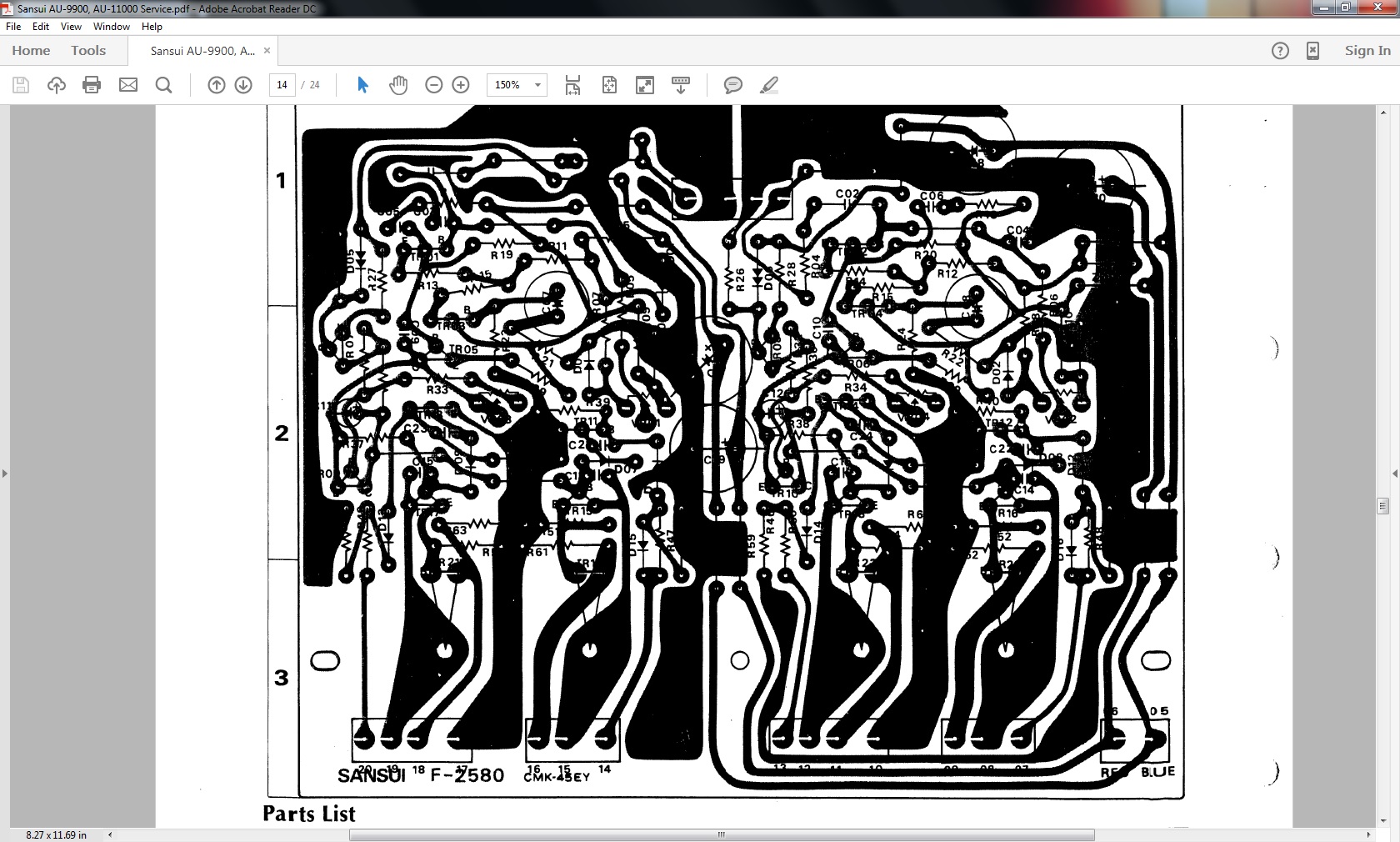Activate the Hand pan tool

[398, 85]
